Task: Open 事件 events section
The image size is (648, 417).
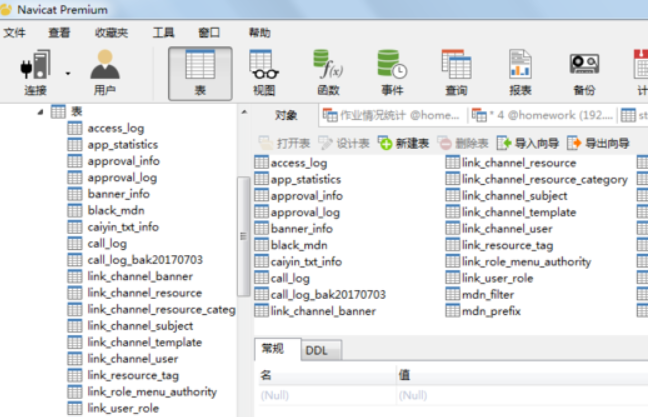Action: tap(392, 73)
